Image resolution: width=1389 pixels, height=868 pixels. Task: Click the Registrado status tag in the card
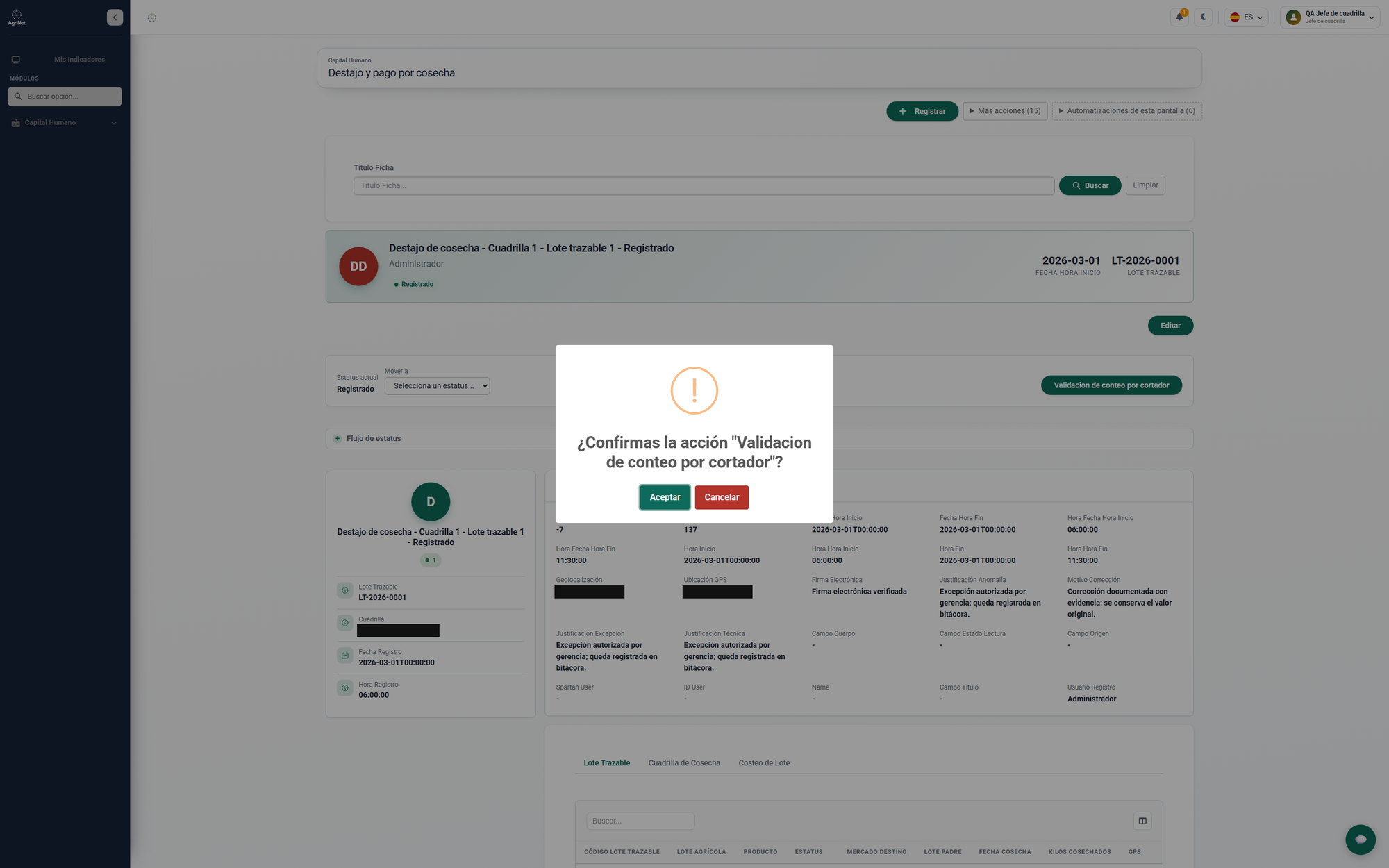click(414, 285)
